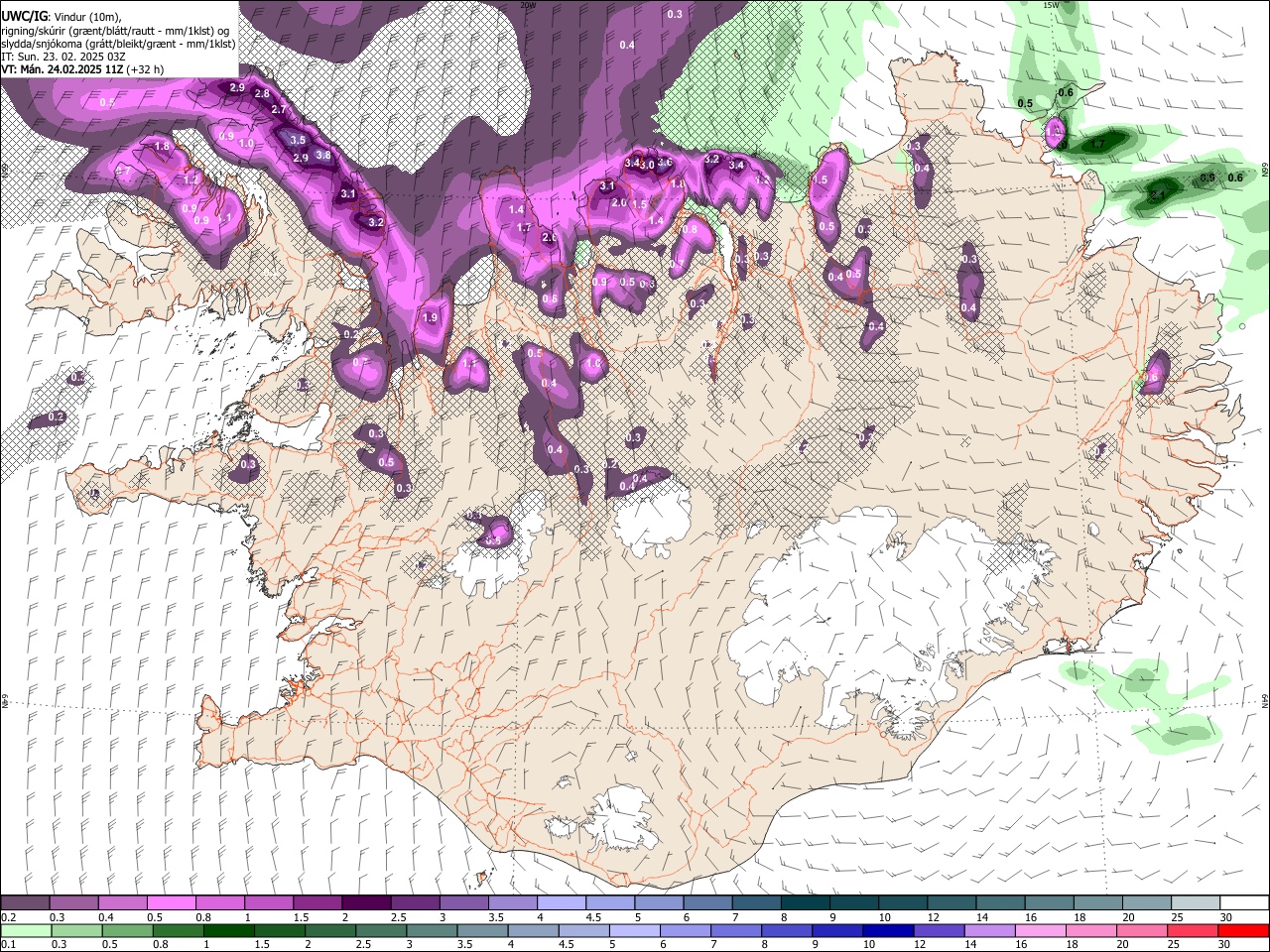Click the 0.2 label on the upper legend

9,917
